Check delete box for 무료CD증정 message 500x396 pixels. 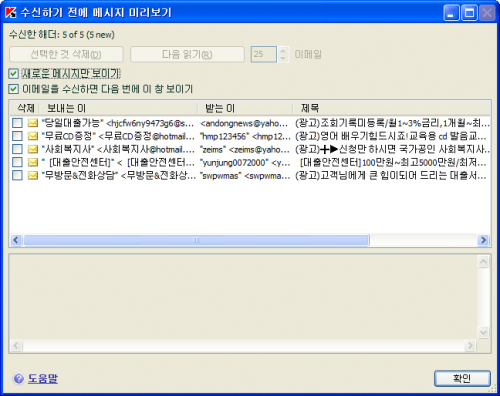pyautogui.click(x=17, y=136)
